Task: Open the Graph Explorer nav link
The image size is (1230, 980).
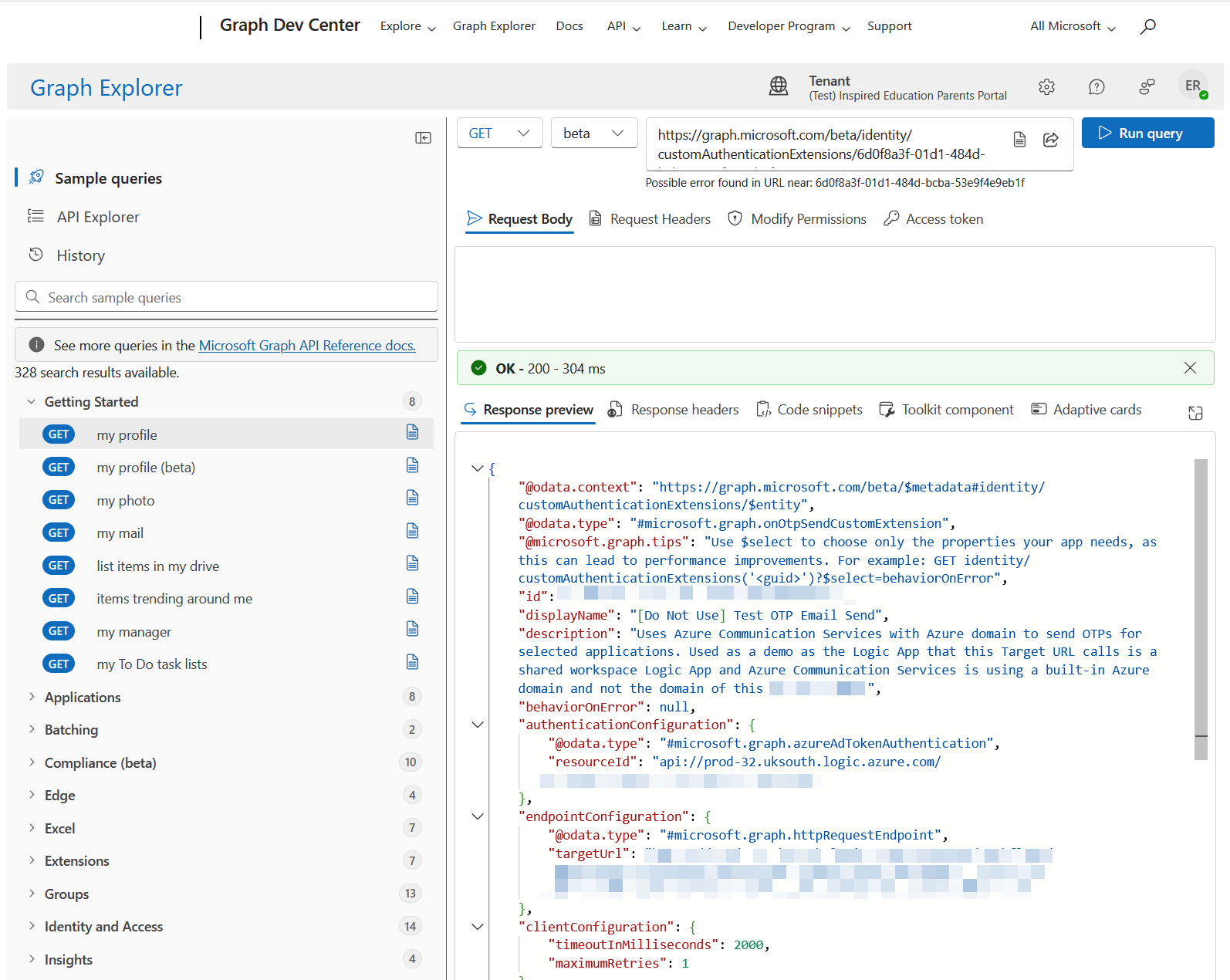Action: [494, 26]
